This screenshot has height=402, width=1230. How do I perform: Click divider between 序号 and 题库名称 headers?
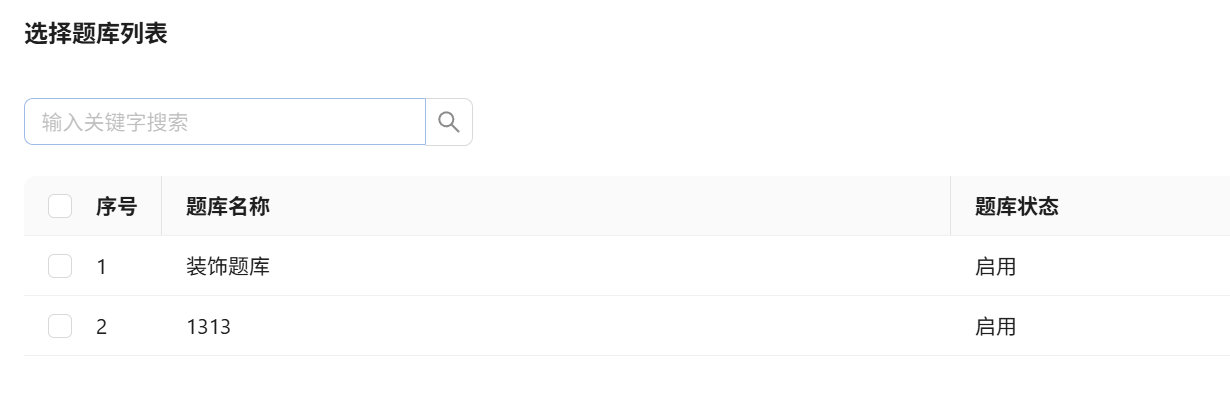point(161,206)
